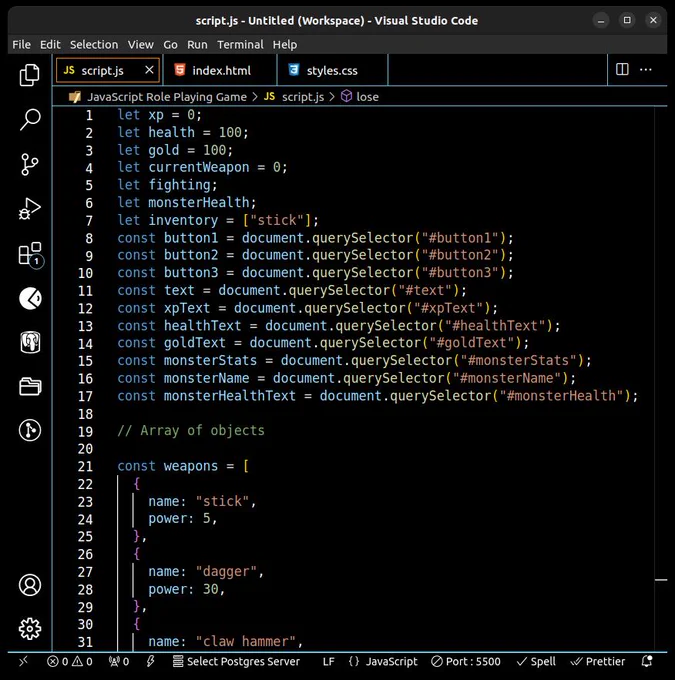Show errors and warnings problems count
675x680 pixels.
tap(69, 661)
